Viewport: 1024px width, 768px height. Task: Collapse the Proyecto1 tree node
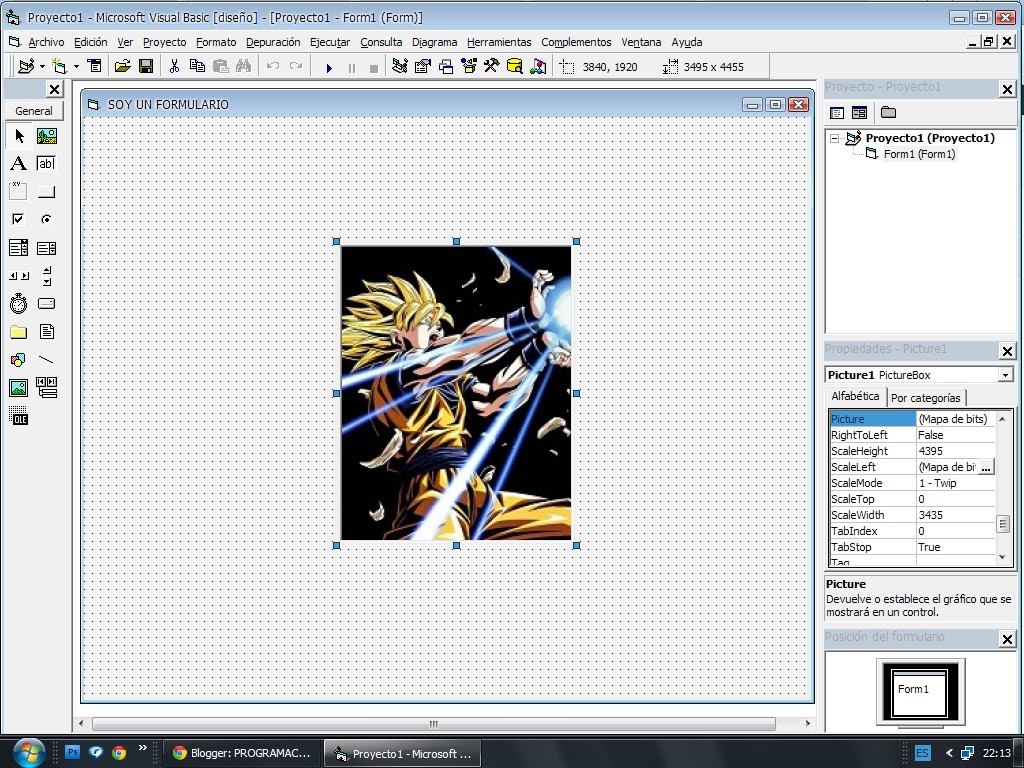[x=837, y=138]
